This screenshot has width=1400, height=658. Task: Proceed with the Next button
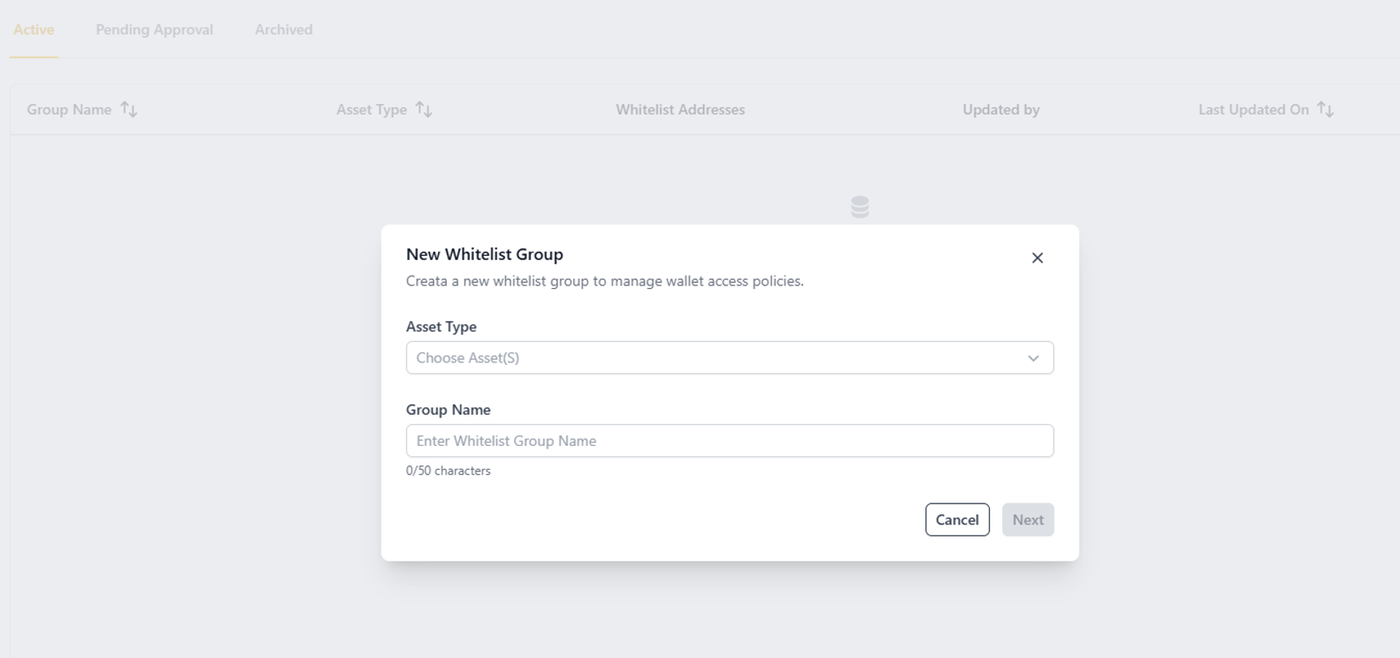1028,520
